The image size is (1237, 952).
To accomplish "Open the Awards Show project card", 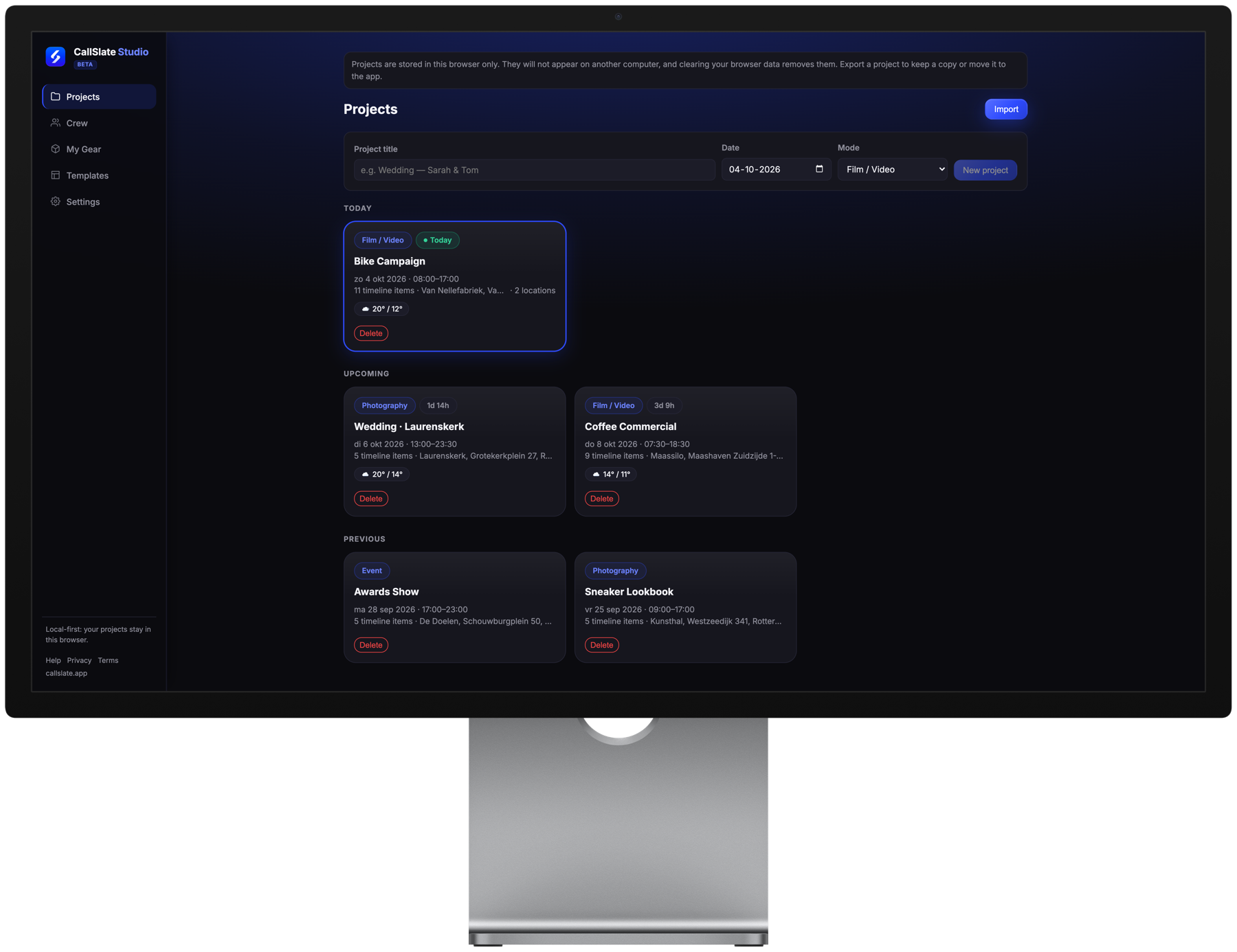I will tap(454, 607).
